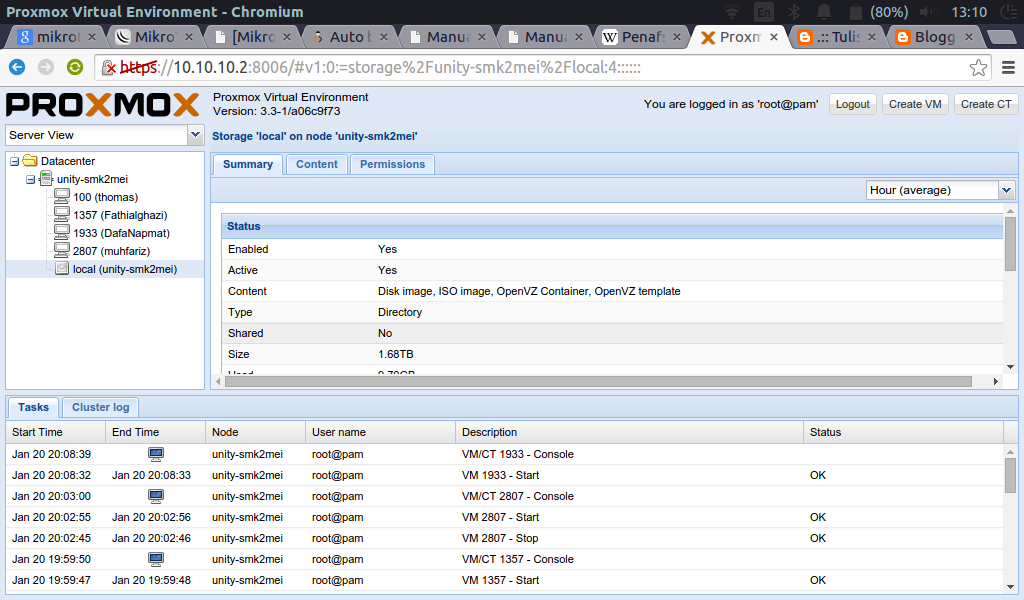Image resolution: width=1024 pixels, height=600 pixels.
Task: Switch to the Tasks tab
Action: click(x=33, y=407)
